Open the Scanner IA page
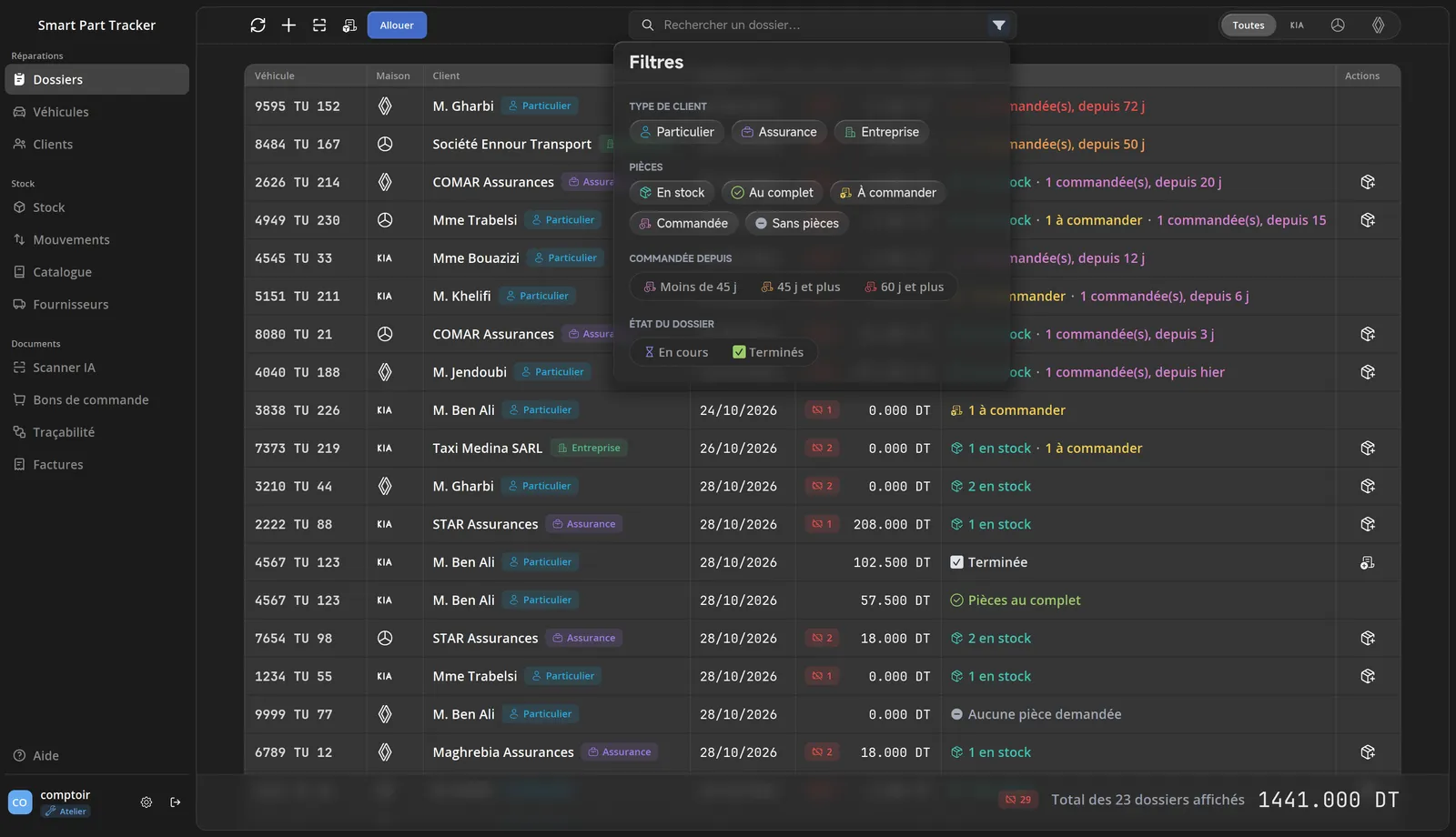The height and width of the screenshot is (837, 1456). click(97, 368)
